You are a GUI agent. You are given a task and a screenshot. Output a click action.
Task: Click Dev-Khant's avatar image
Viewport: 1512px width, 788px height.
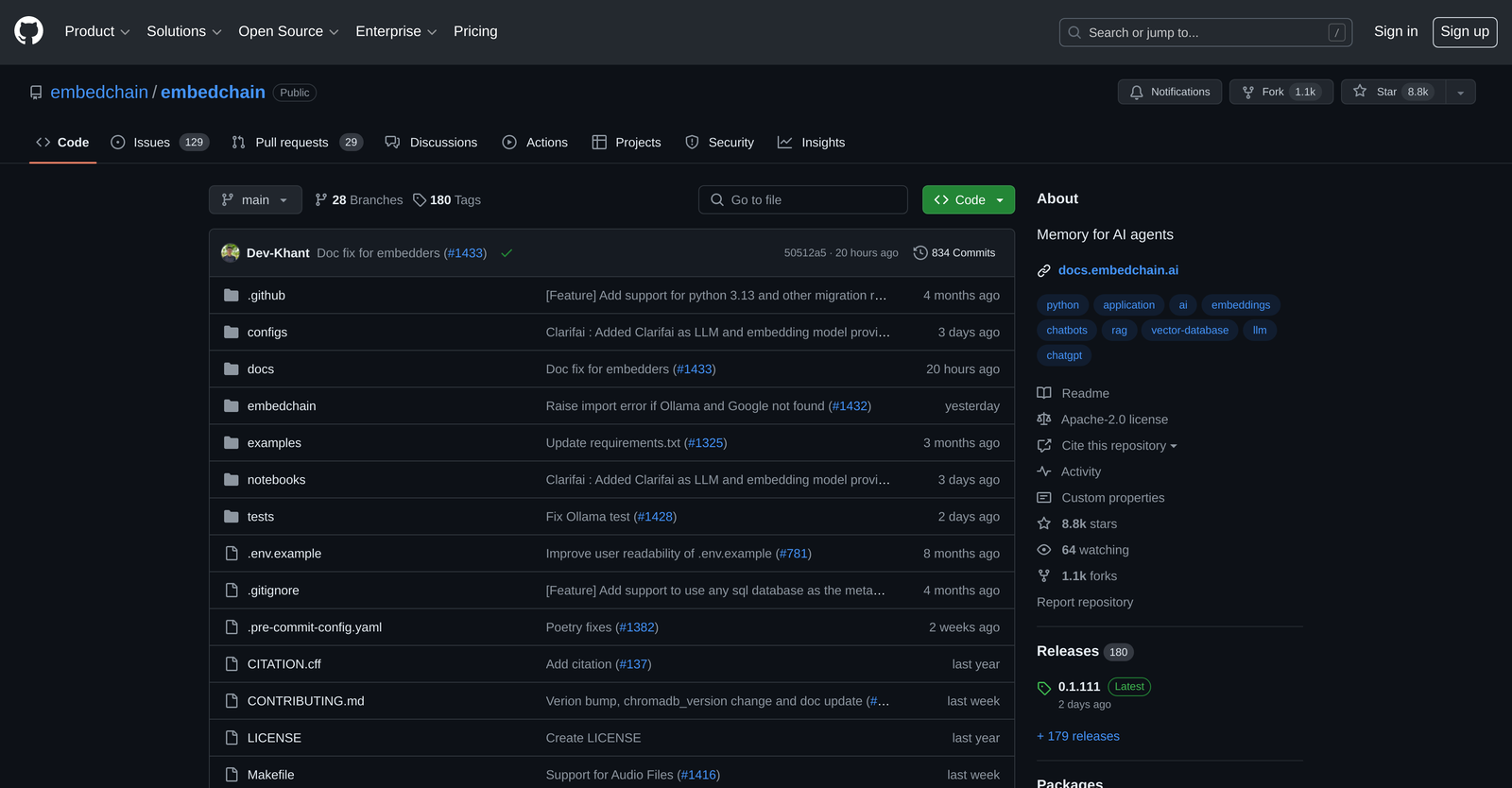[231, 252]
